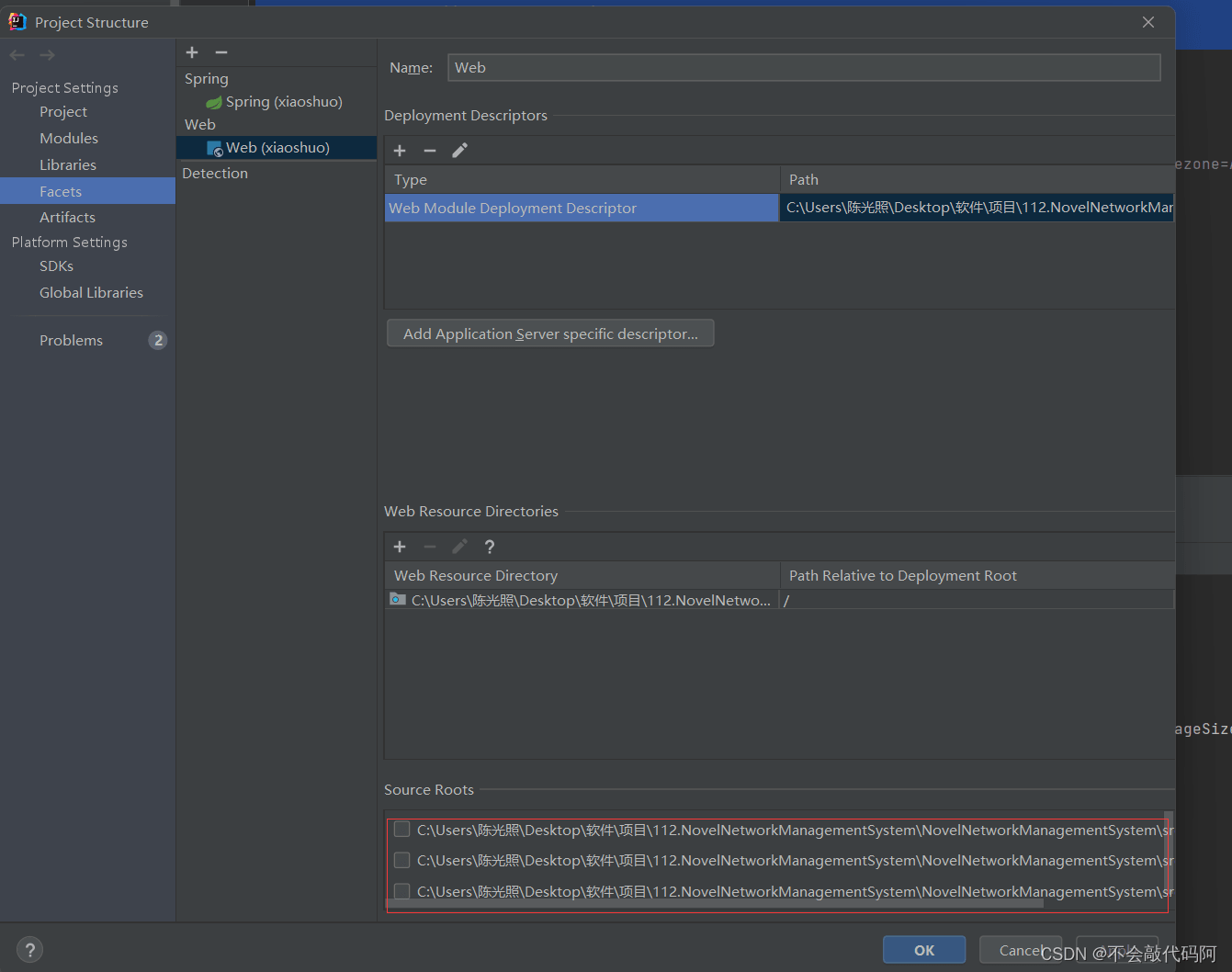Click the remove facet minus icon
Image resolution: width=1232 pixels, height=972 pixels.
(221, 52)
